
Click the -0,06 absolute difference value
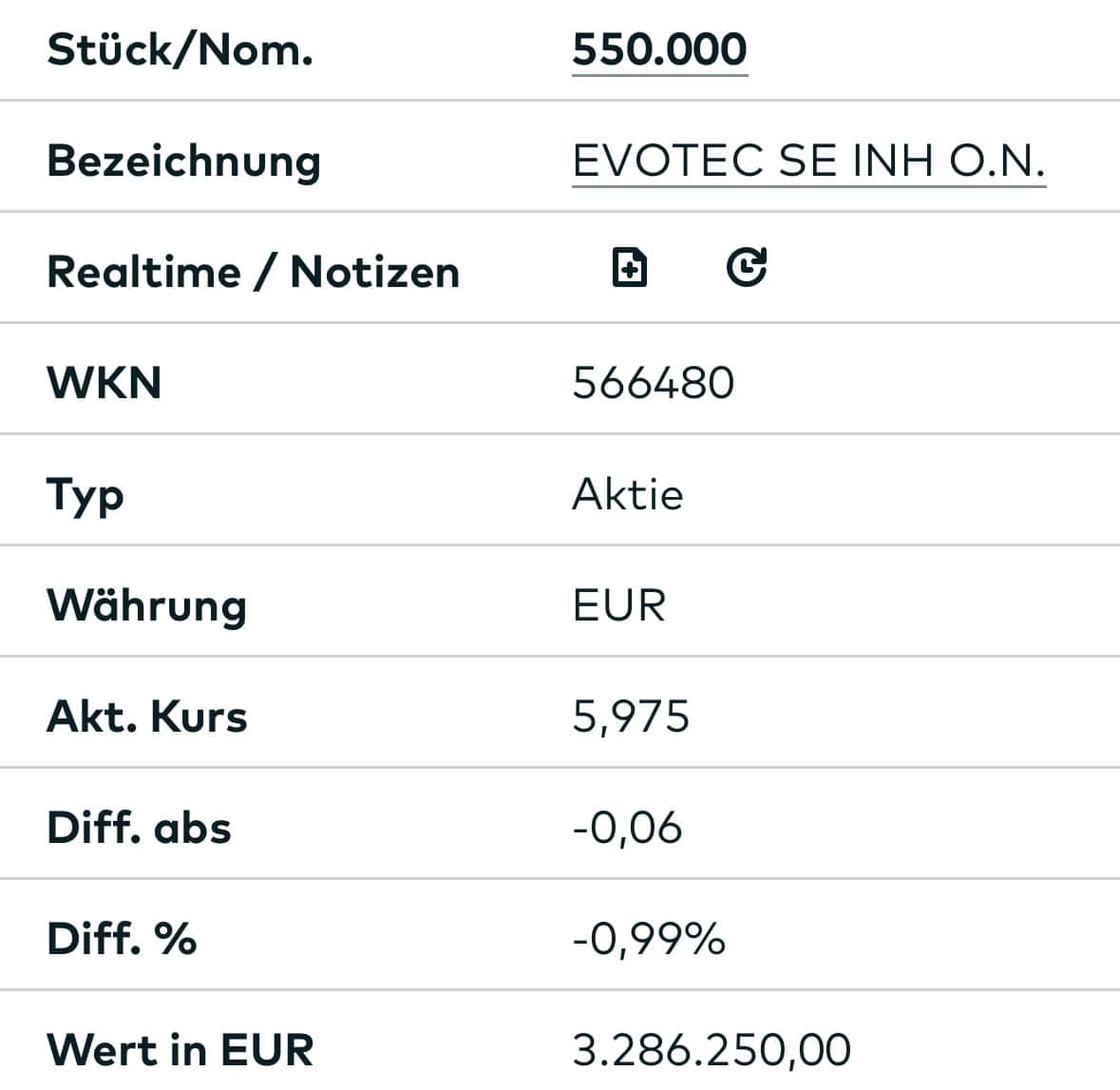[627, 828]
